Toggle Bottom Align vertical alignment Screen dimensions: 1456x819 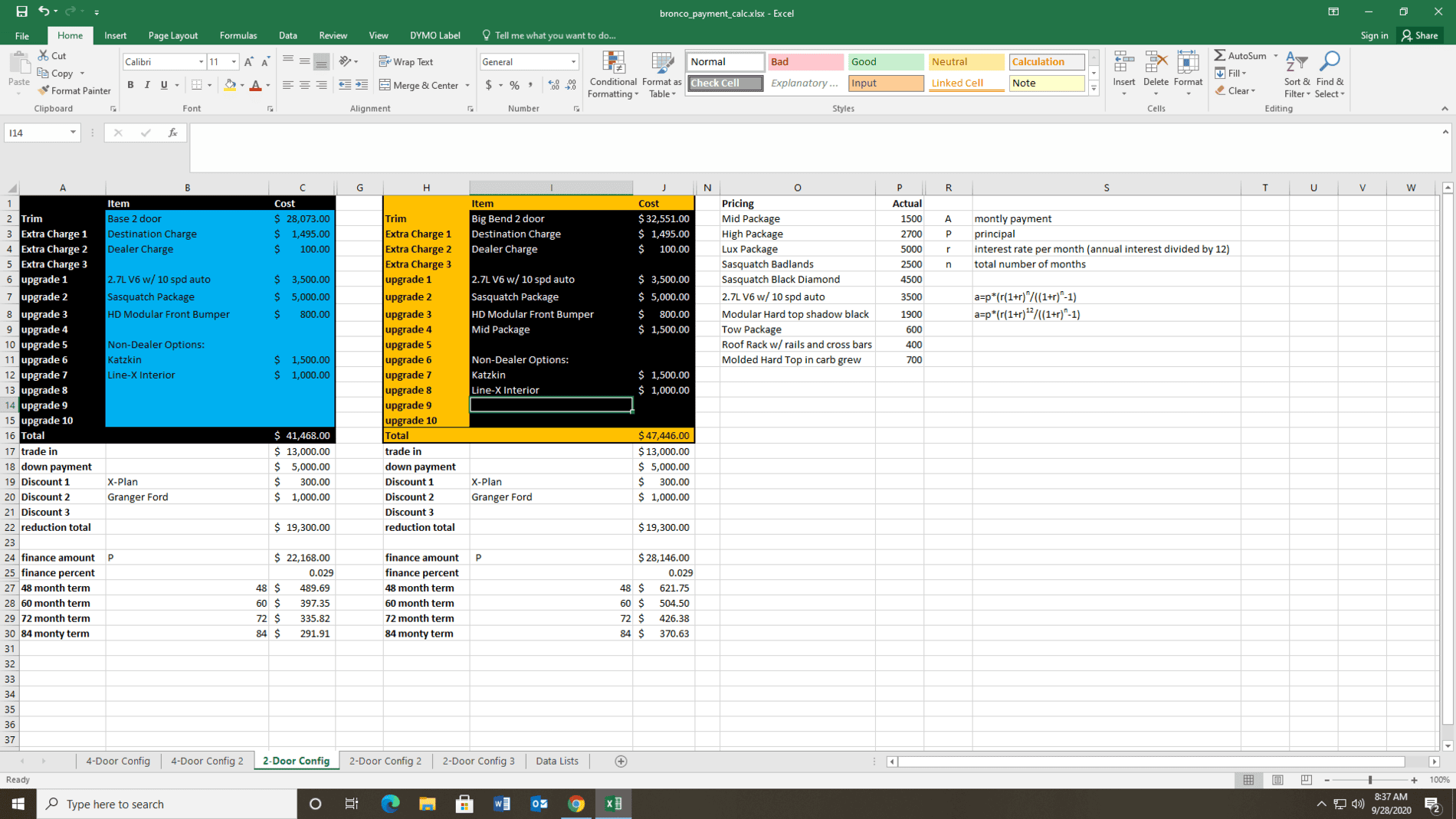[x=321, y=61]
